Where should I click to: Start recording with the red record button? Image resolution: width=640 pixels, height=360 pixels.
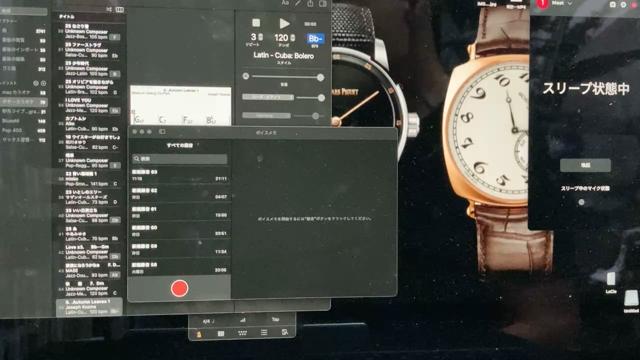179,288
